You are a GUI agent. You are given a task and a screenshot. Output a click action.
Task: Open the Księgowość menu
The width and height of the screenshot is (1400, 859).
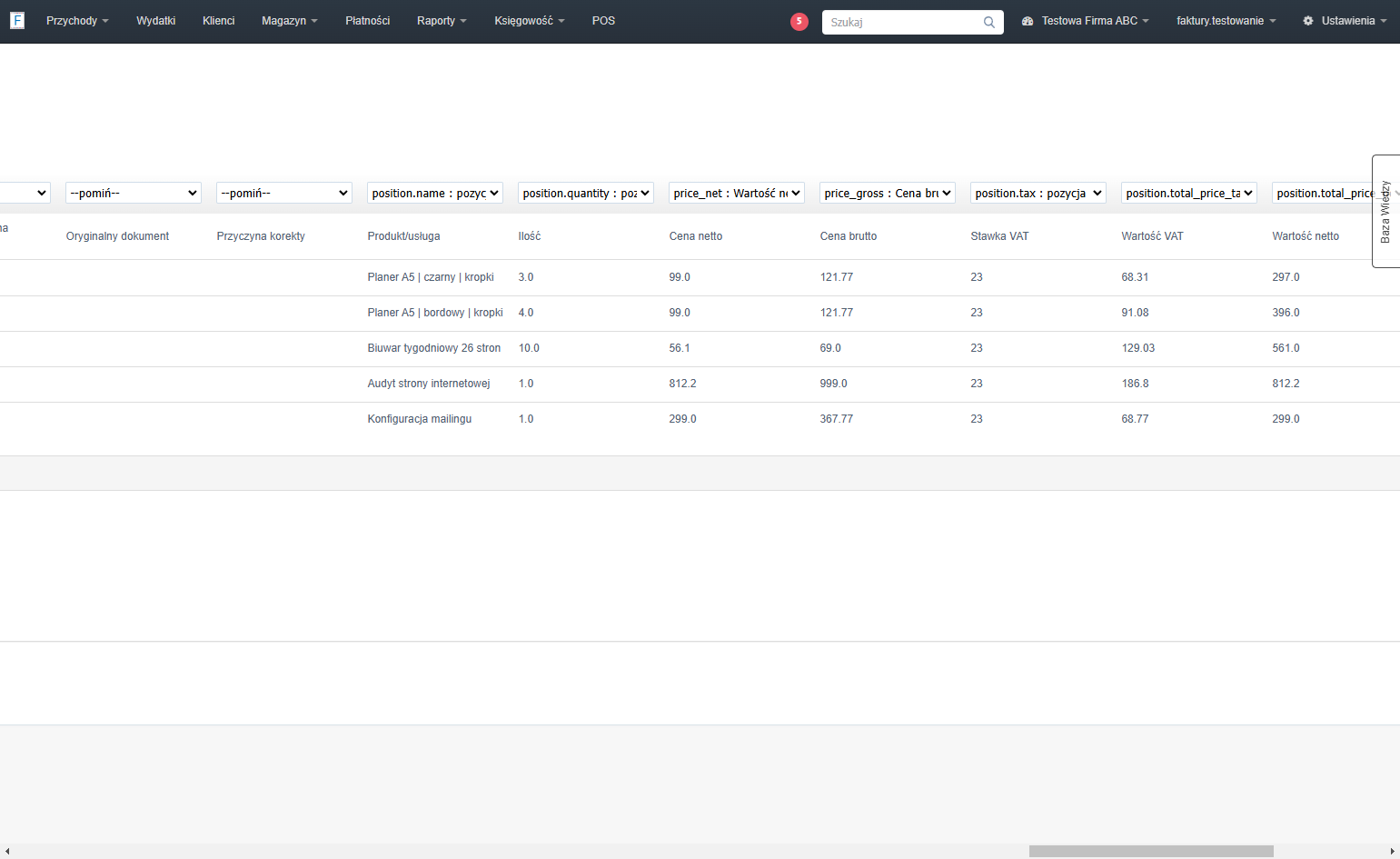click(530, 21)
